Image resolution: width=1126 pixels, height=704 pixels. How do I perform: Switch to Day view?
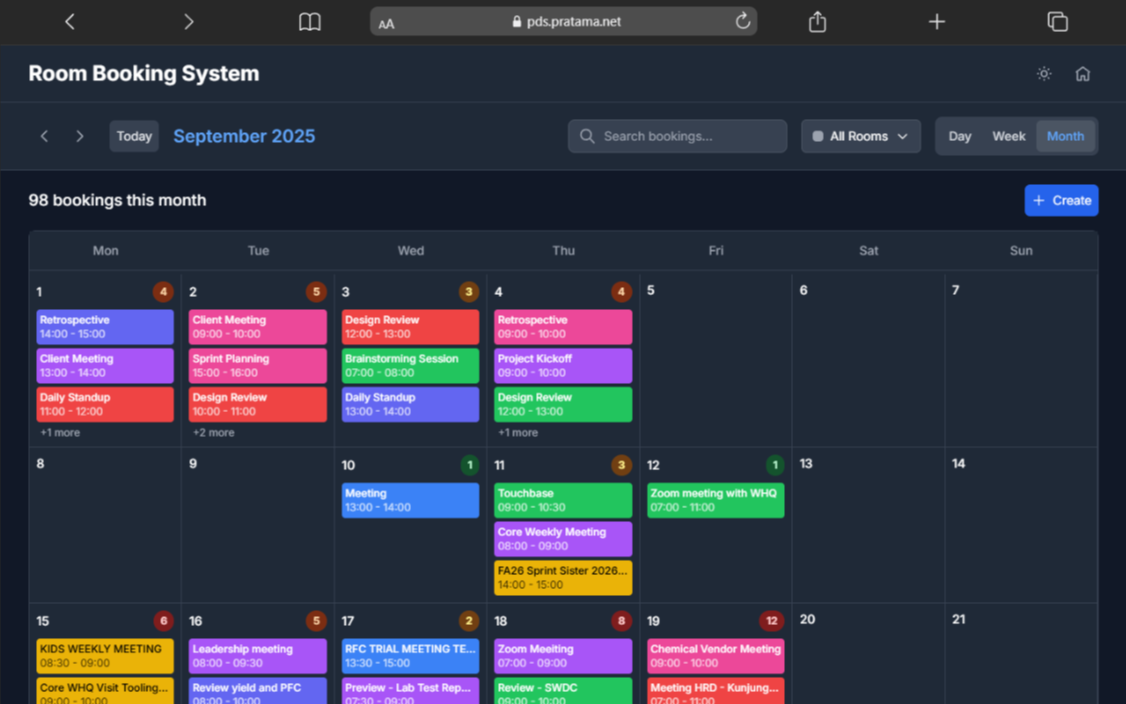(x=959, y=136)
